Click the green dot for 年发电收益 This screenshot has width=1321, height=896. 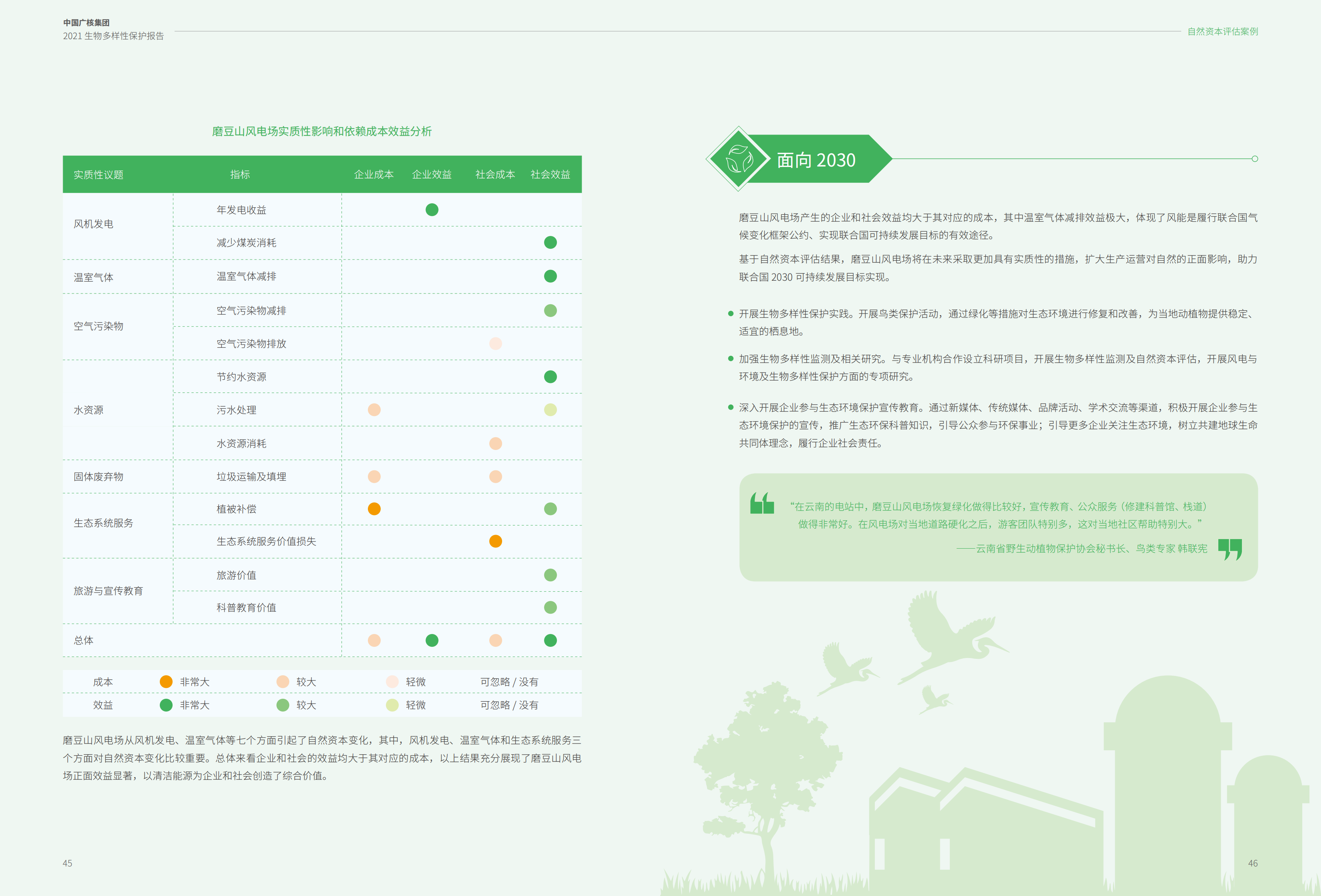click(432, 210)
